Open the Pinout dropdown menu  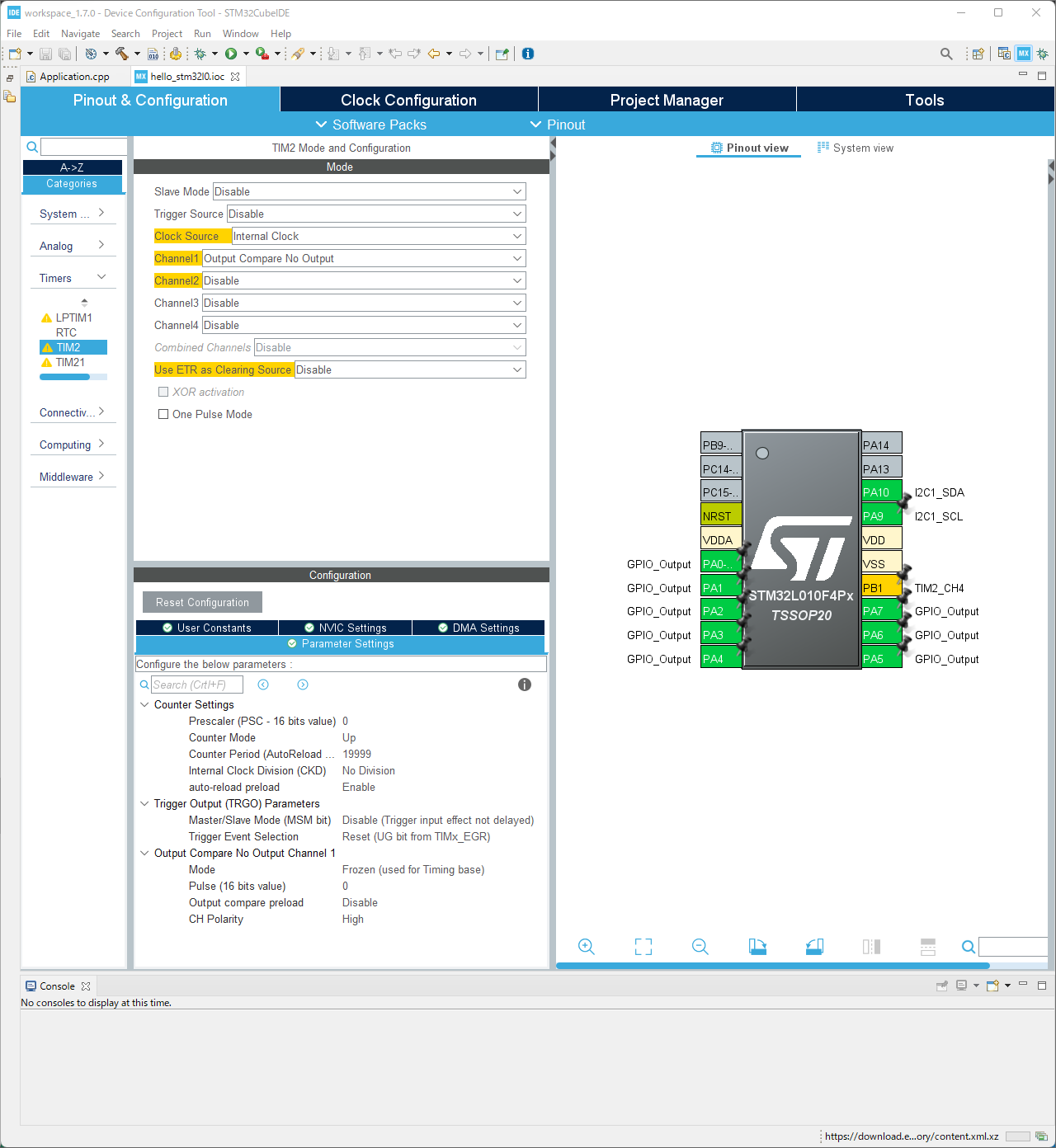tap(558, 125)
